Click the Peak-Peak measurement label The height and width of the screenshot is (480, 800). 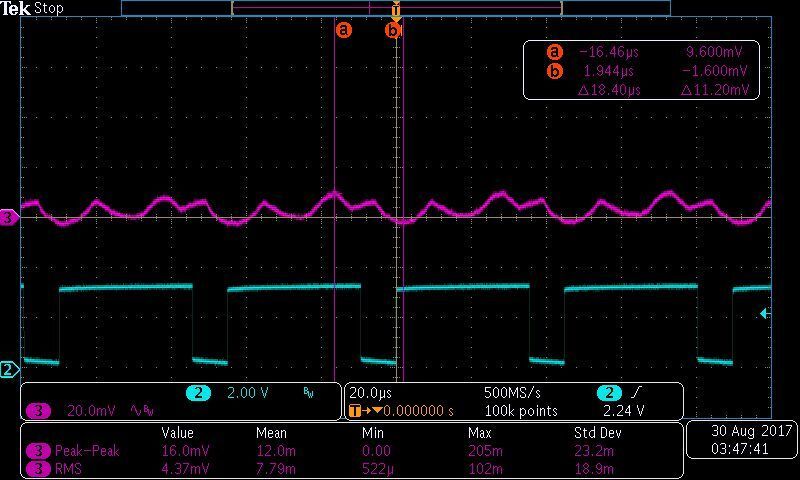tap(87, 451)
